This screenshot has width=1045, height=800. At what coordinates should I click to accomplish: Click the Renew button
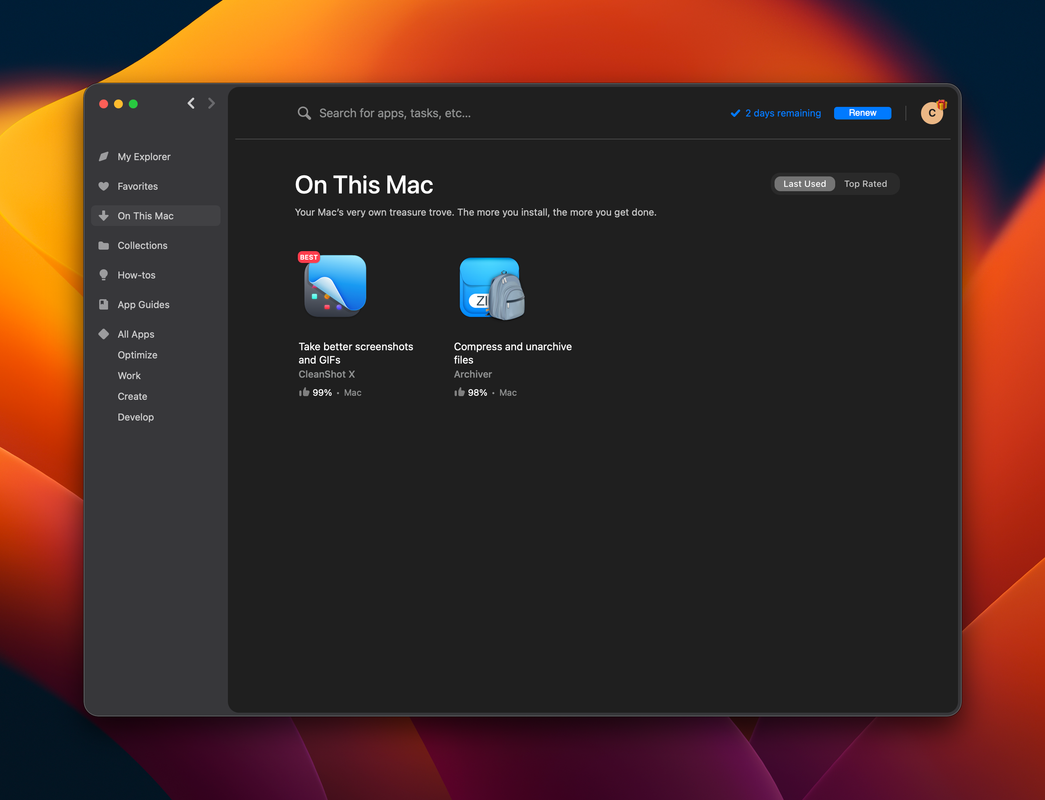click(x=862, y=113)
